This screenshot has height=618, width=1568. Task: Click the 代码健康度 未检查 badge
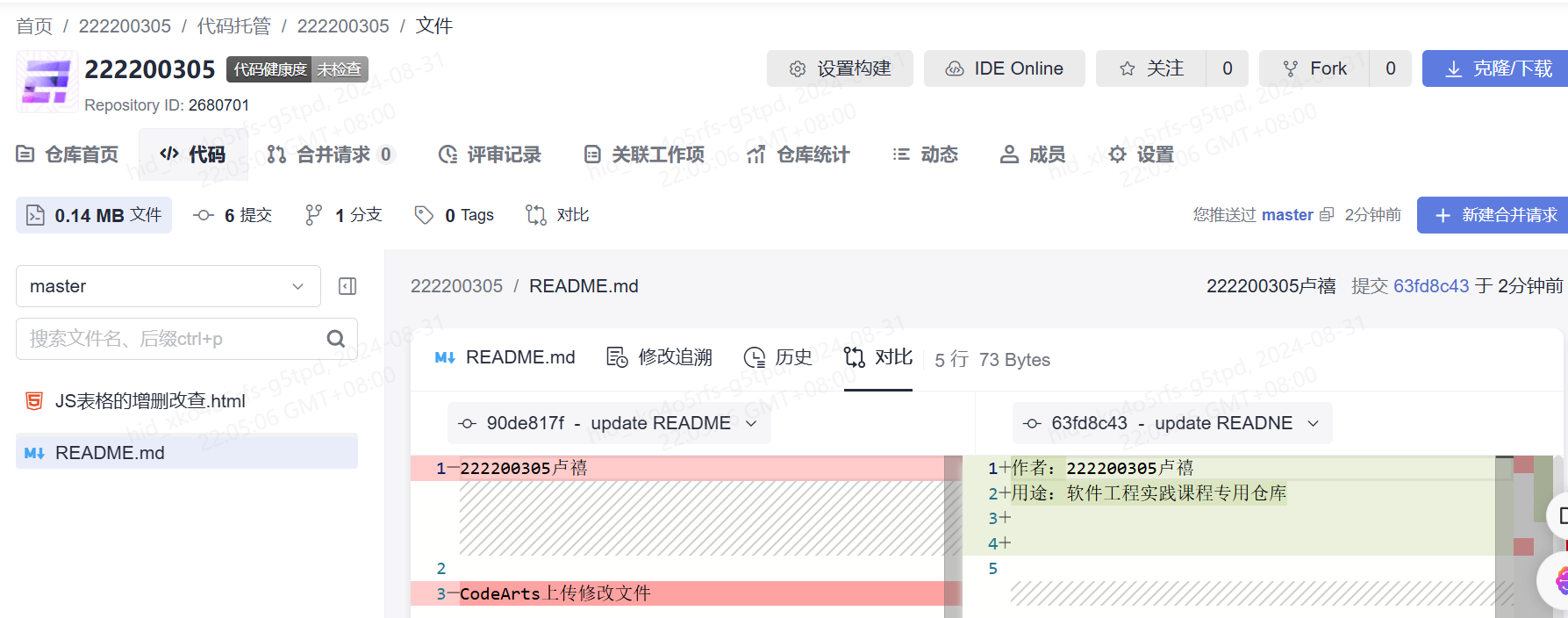click(297, 69)
